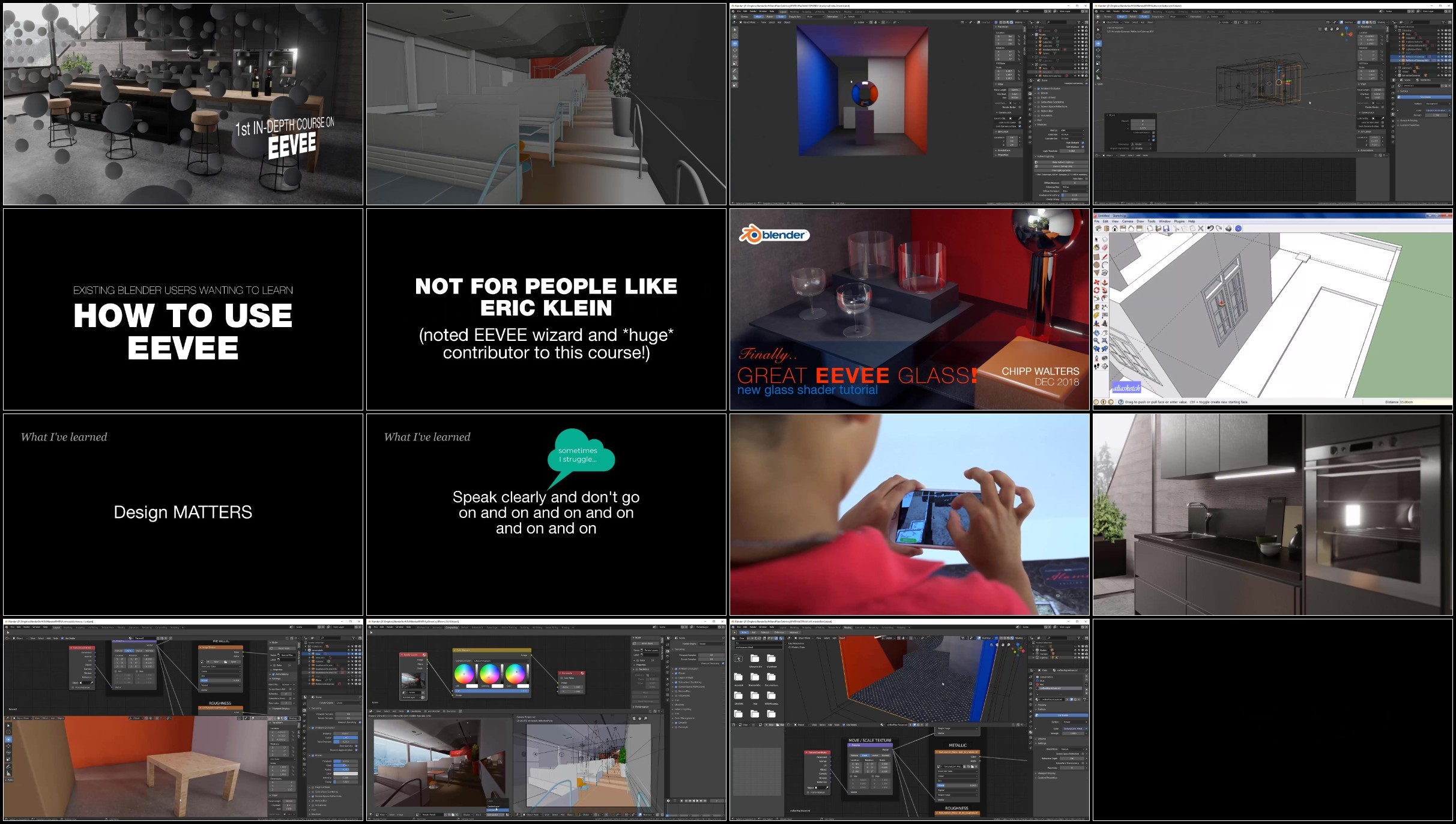This screenshot has height=824, width=1456.
Task: Open the Plugins menu in SketchUp
Action: [1179, 221]
